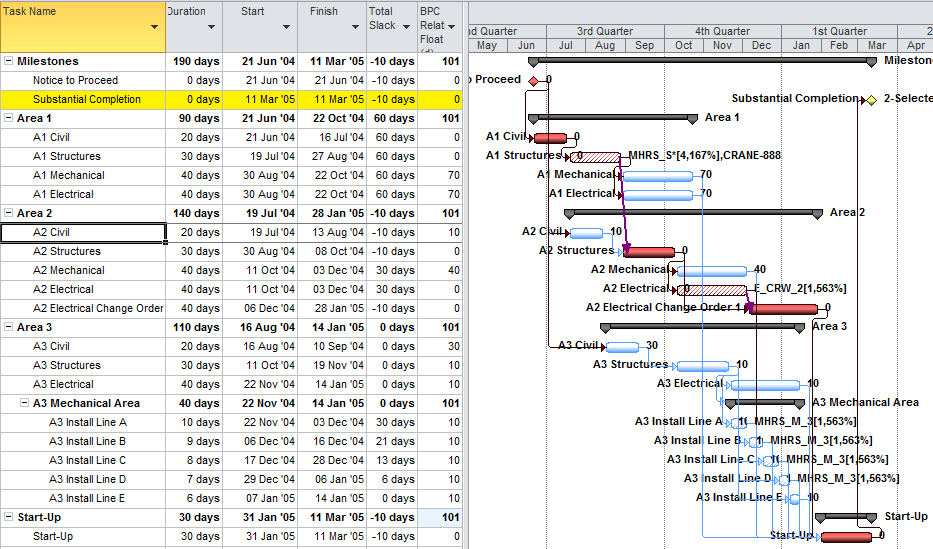The image size is (933, 549).
Task: Open the BPC Relat Float column dropdown
Action: coord(451,27)
